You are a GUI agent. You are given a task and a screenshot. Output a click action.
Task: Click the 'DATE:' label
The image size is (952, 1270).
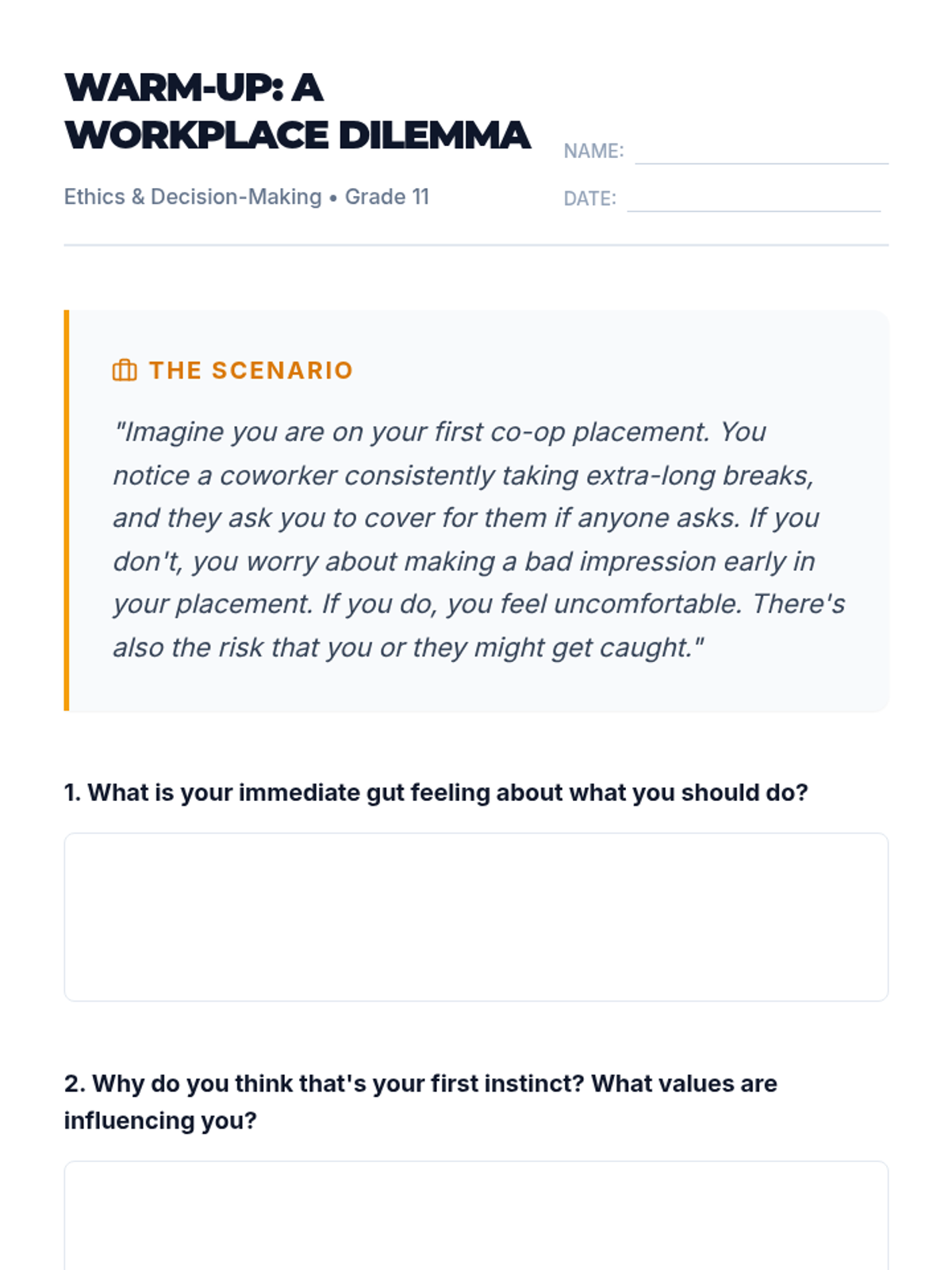tap(589, 198)
